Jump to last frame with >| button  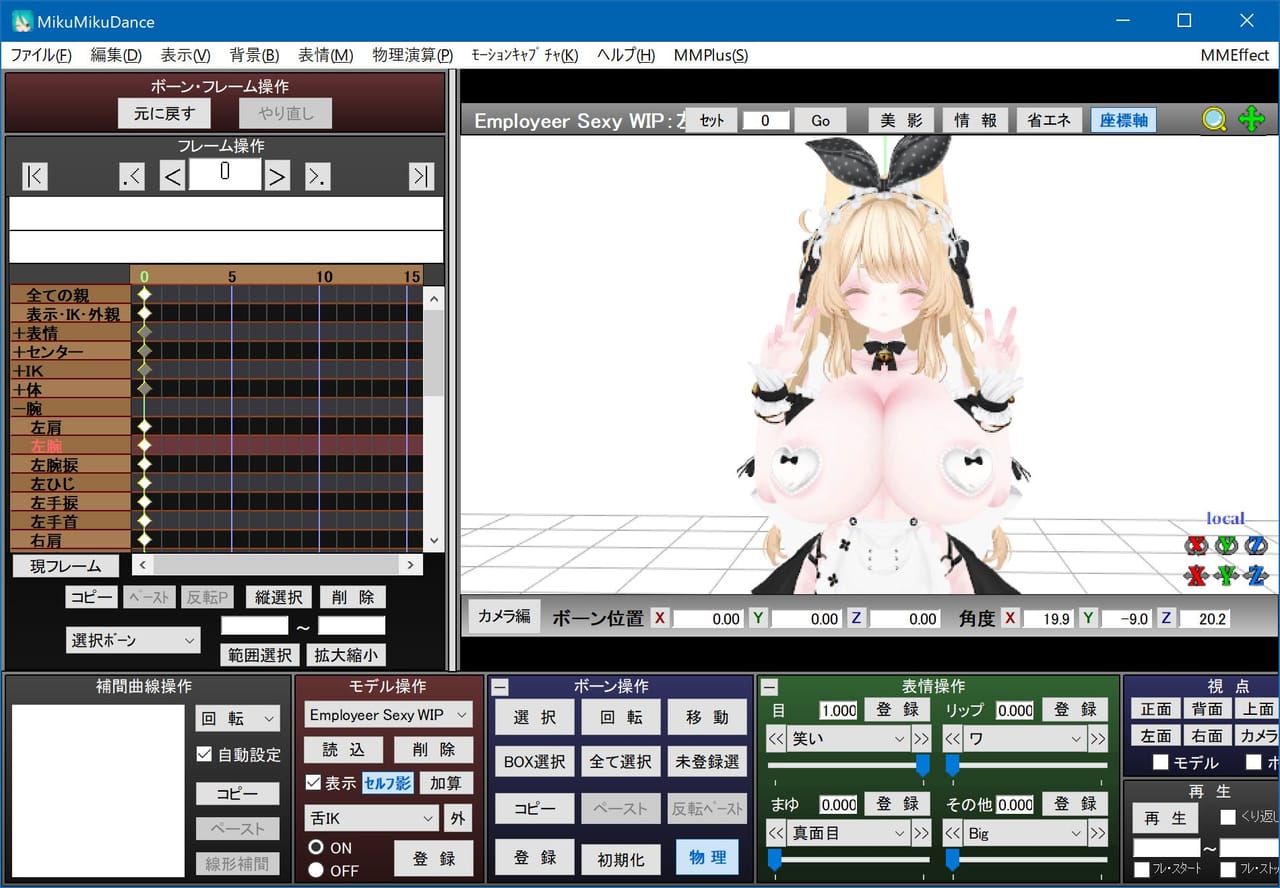point(421,176)
